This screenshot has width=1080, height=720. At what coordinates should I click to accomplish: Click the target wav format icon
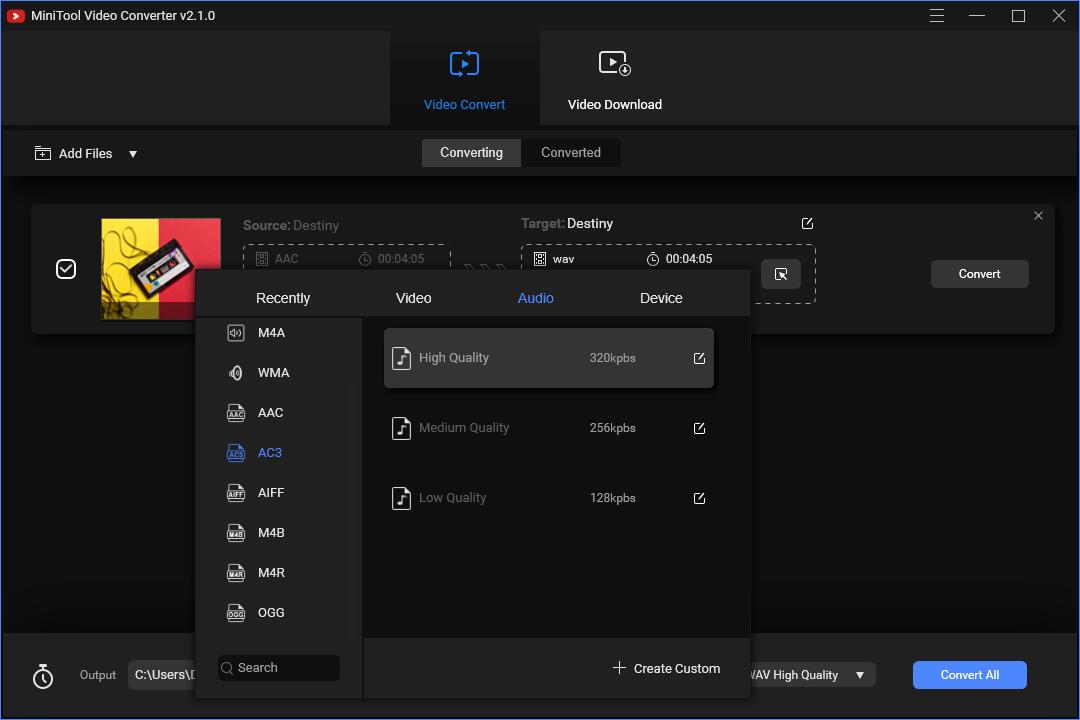coord(540,259)
